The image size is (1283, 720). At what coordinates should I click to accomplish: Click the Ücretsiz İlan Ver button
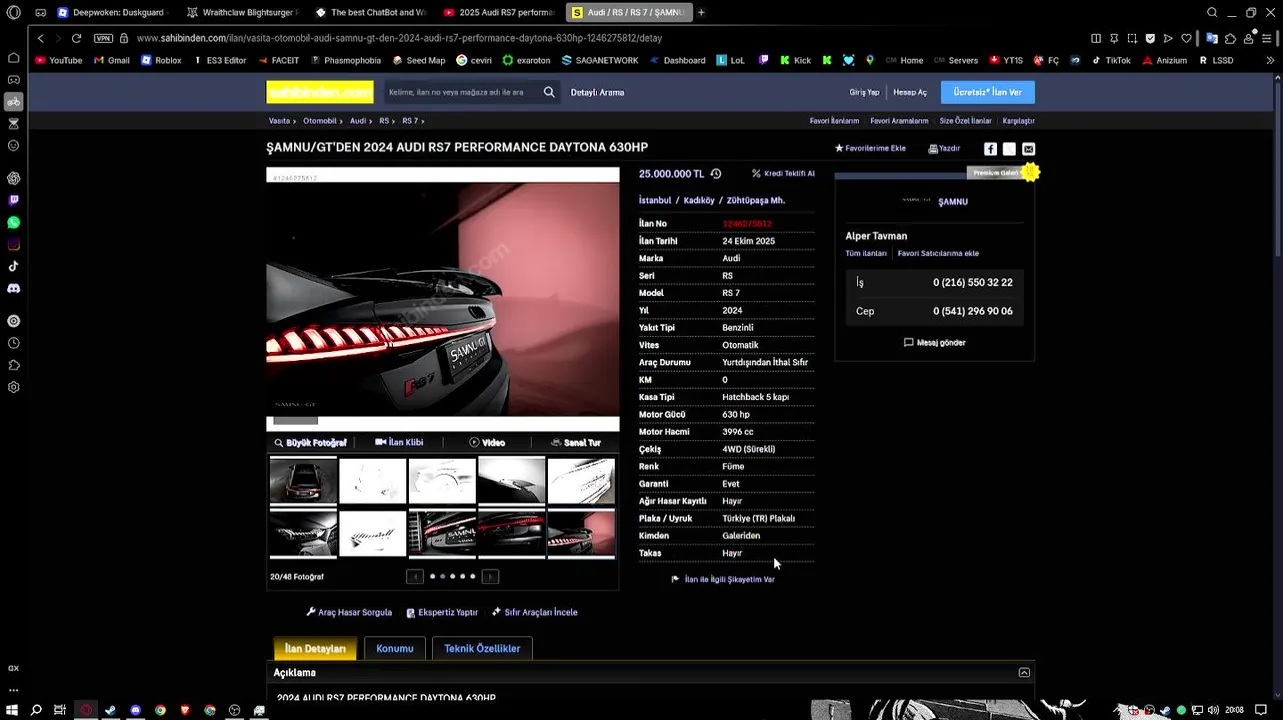(x=988, y=92)
